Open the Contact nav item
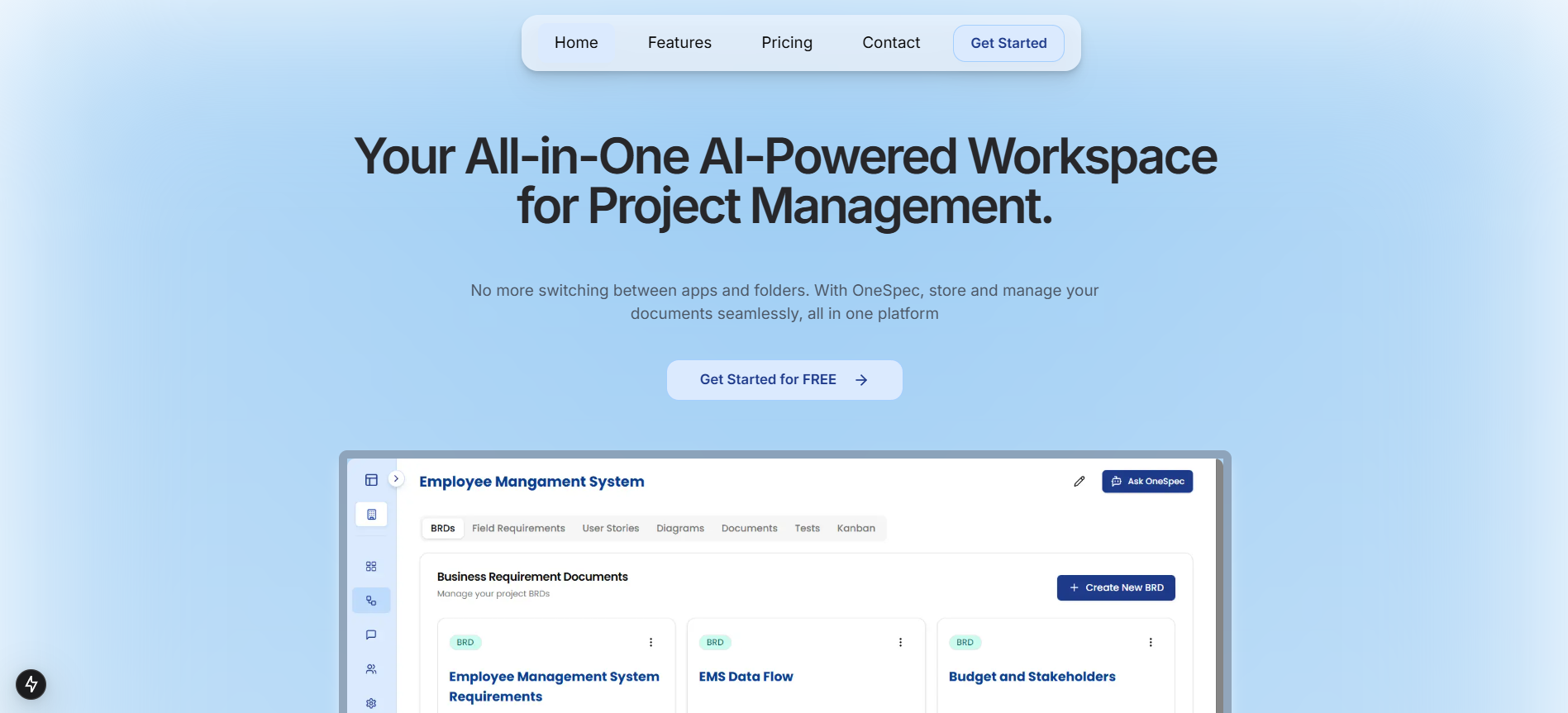This screenshot has height=713, width=1568. point(891,43)
